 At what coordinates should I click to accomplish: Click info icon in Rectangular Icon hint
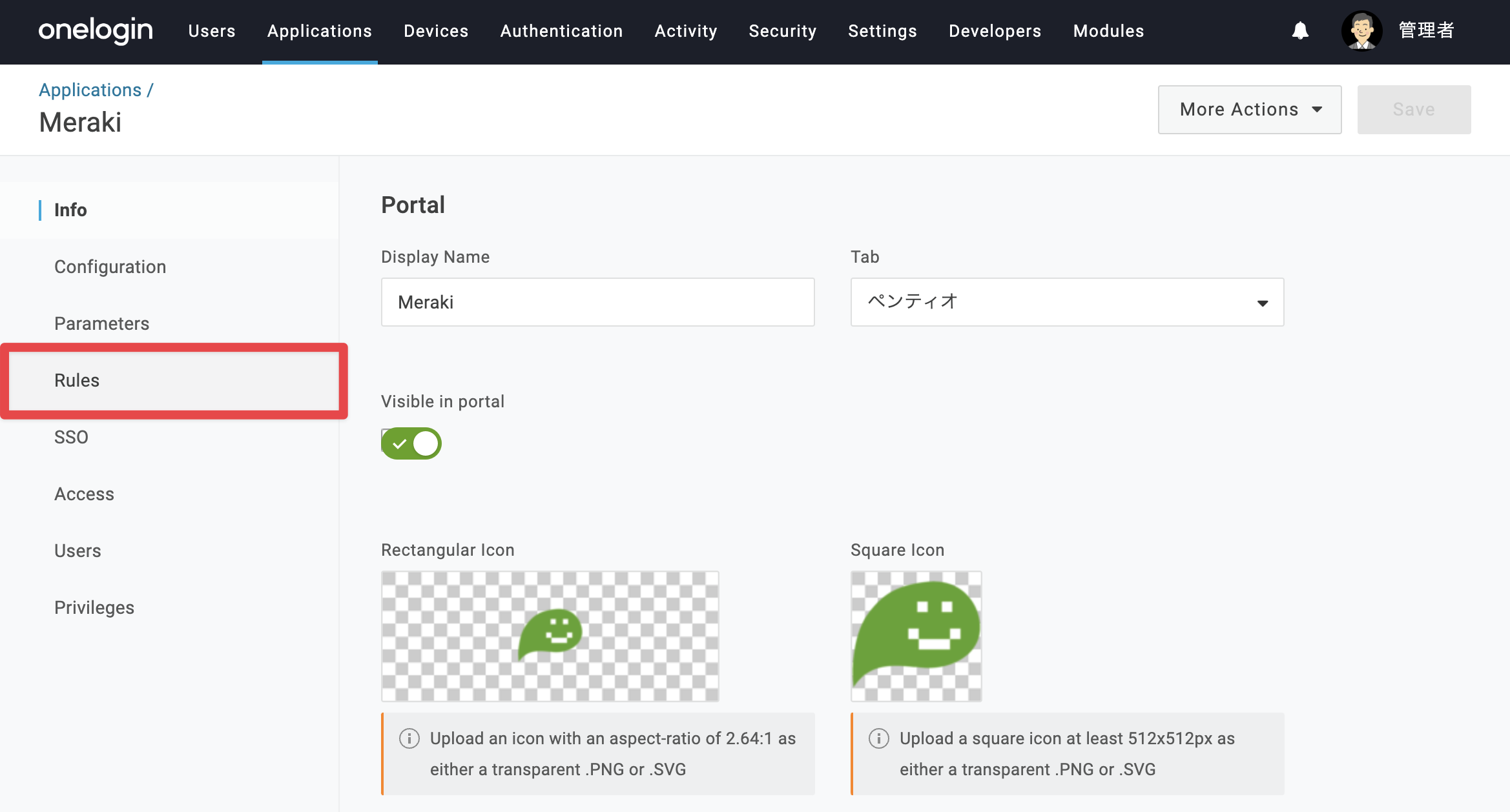point(409,738)
